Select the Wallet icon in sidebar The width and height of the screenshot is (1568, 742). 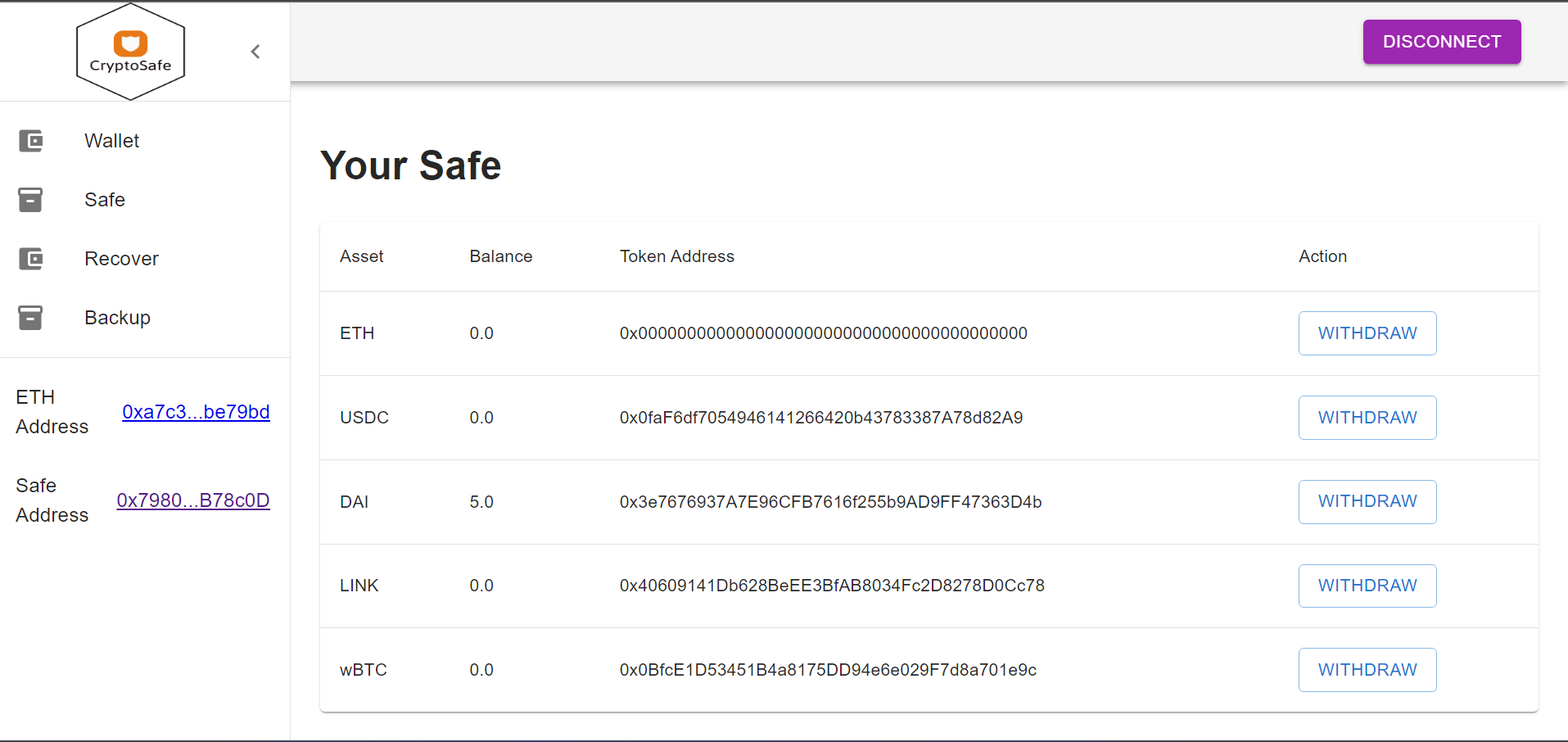[31, 140]
